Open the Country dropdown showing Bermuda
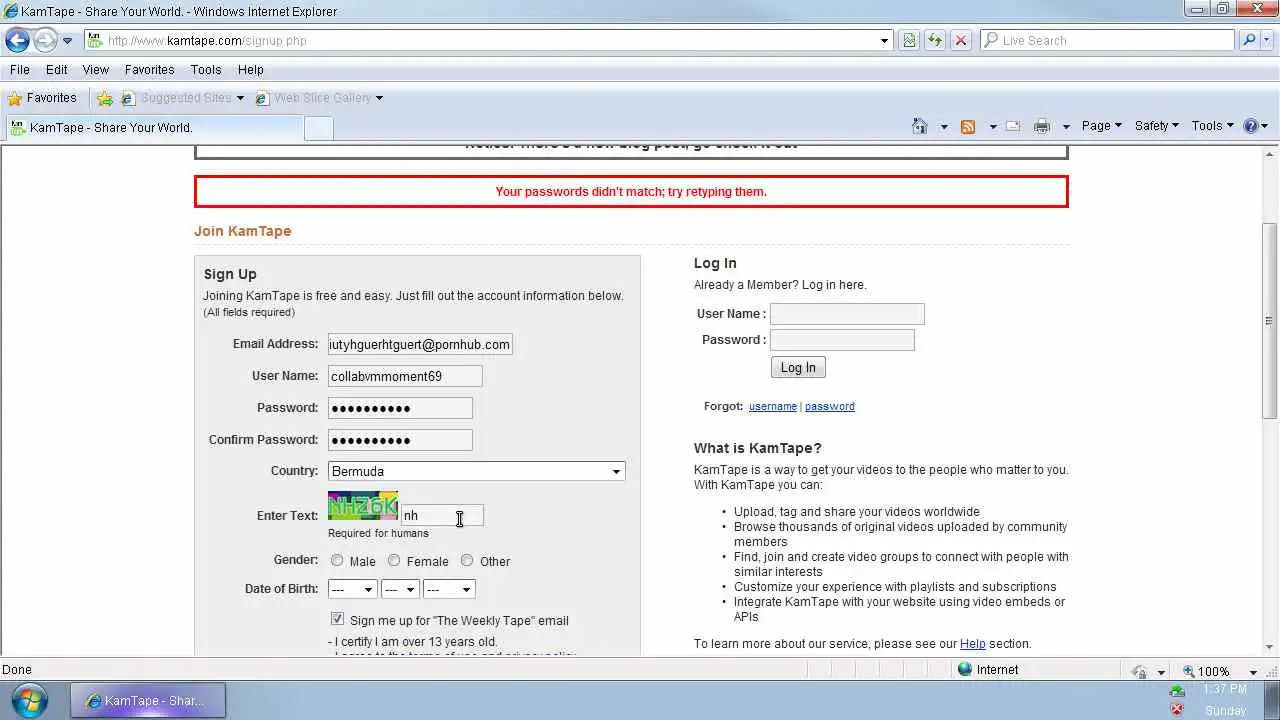 (476, 471)
